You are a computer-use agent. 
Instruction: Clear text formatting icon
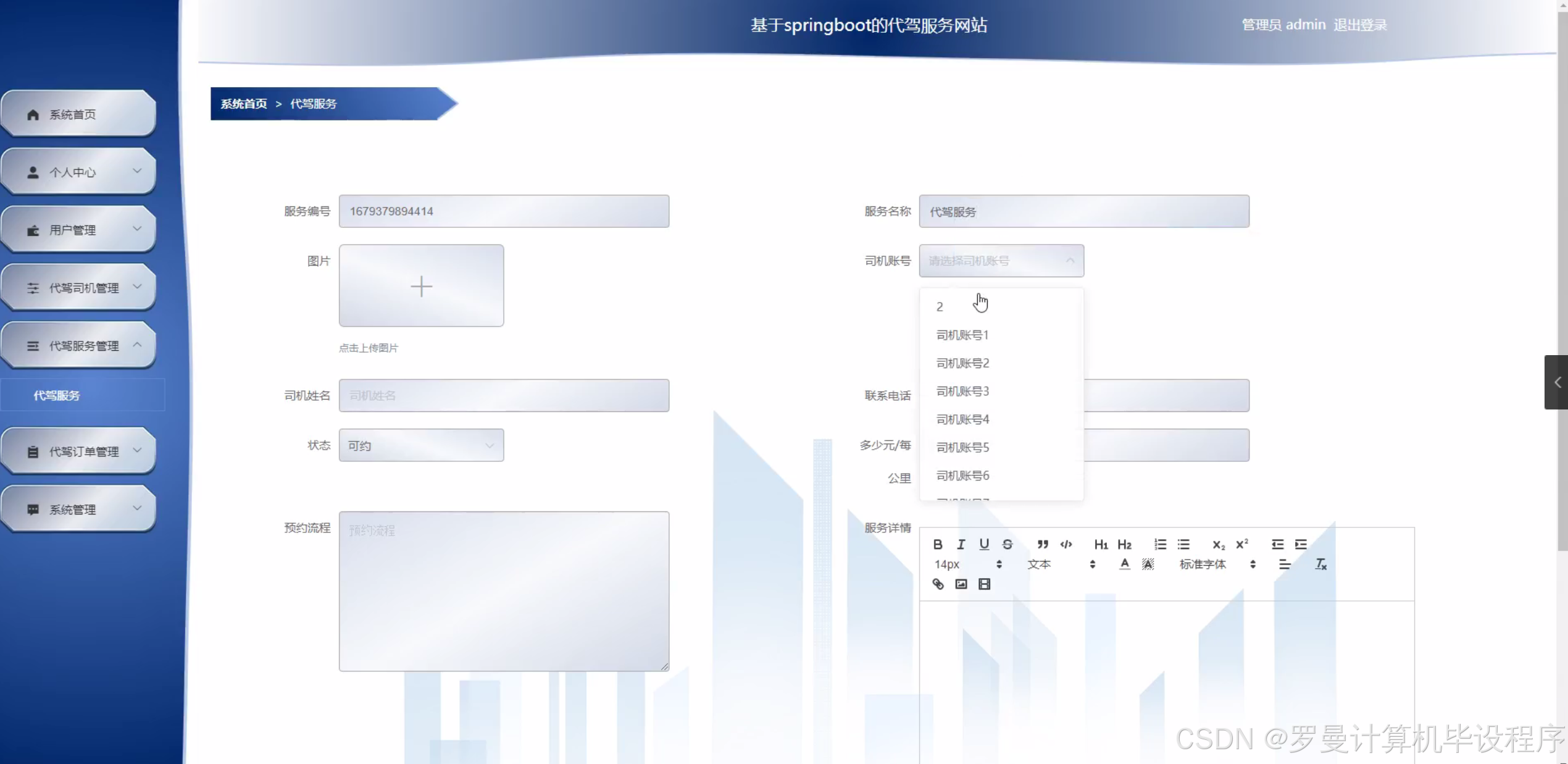point(1320,564)
